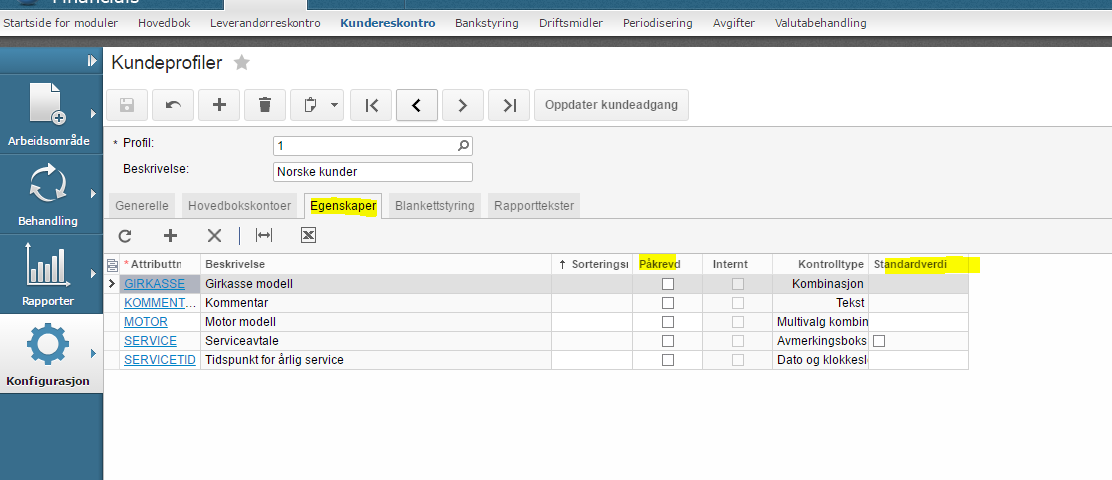Delete profile using trash can icon
Screen dimensions: 1112x480
click(265, 105)
